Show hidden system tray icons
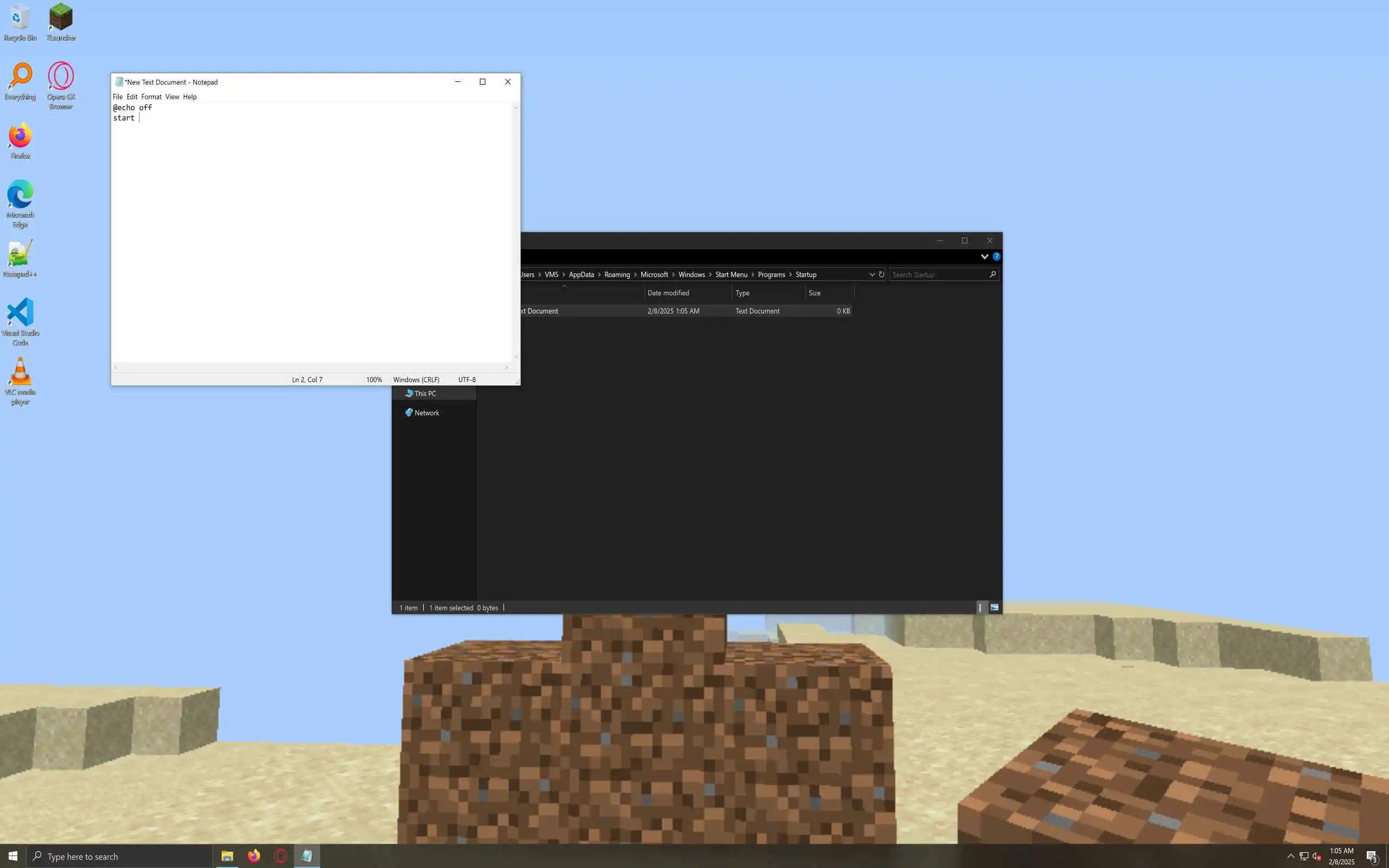Screen dimensions: 1389x868 coord(1290,856)
